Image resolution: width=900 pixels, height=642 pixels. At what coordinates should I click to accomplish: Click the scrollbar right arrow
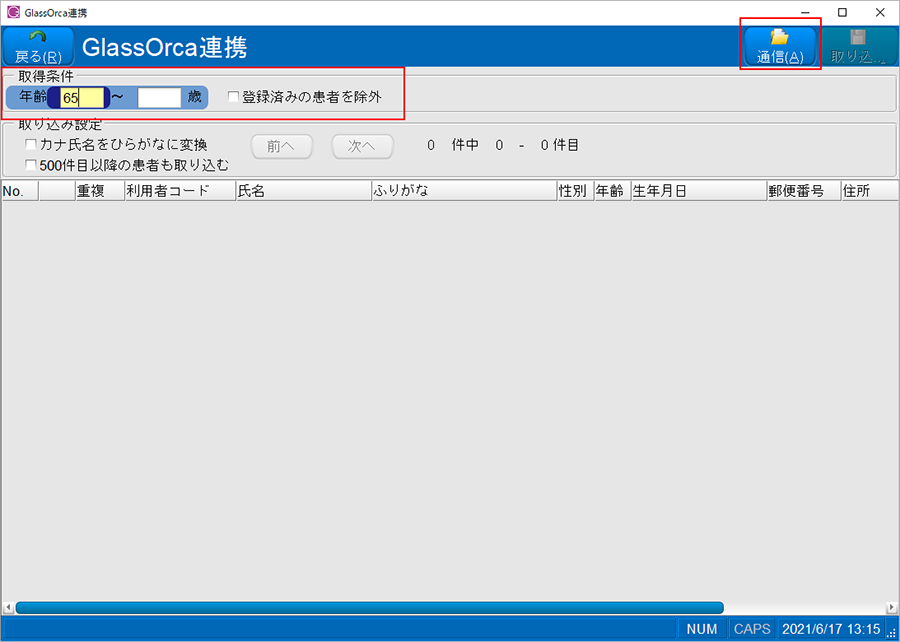click(892, 607)
